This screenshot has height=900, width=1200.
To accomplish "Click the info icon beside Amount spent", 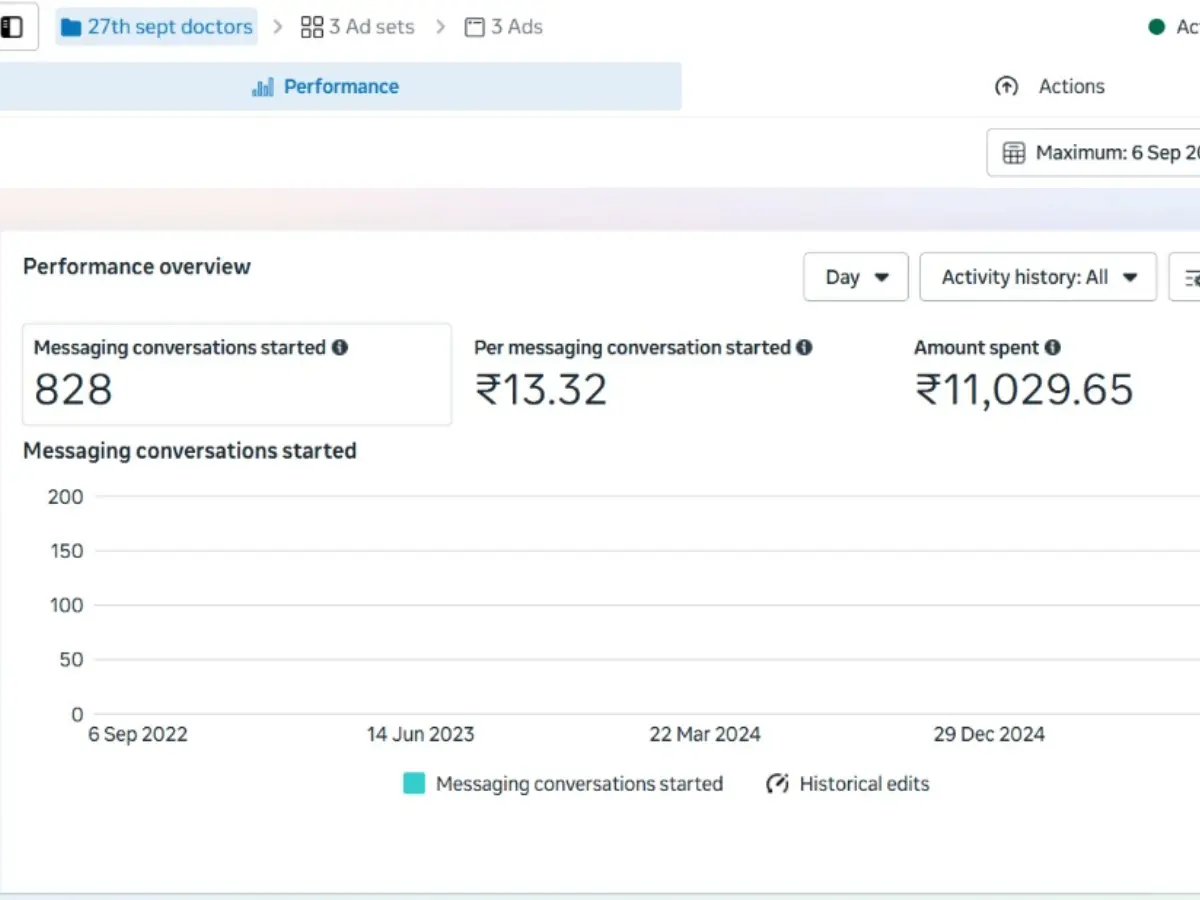I will tap(1052, 348).
